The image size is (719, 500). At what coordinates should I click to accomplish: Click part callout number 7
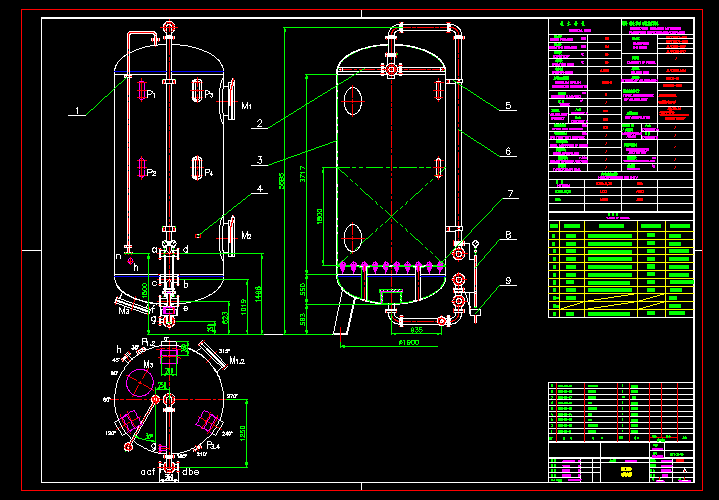coord(509,195)
